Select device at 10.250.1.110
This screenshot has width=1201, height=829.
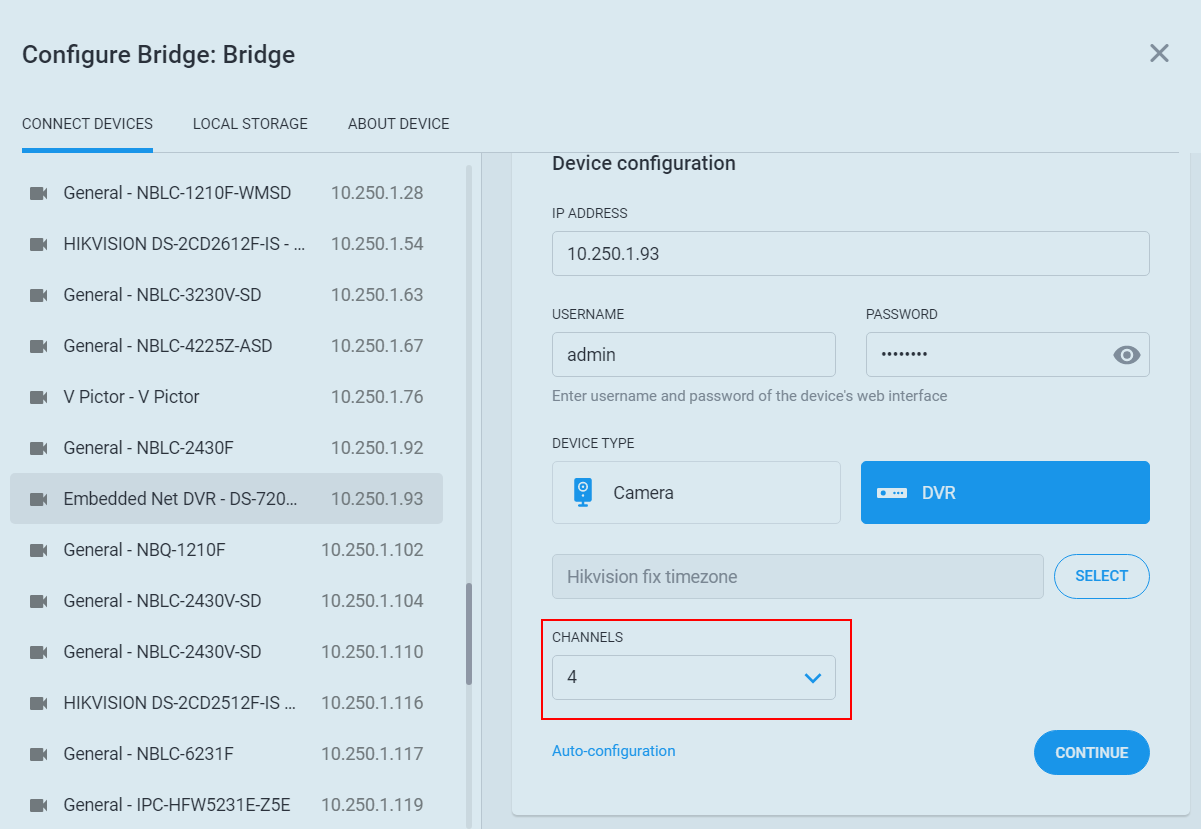pos(226,652)
